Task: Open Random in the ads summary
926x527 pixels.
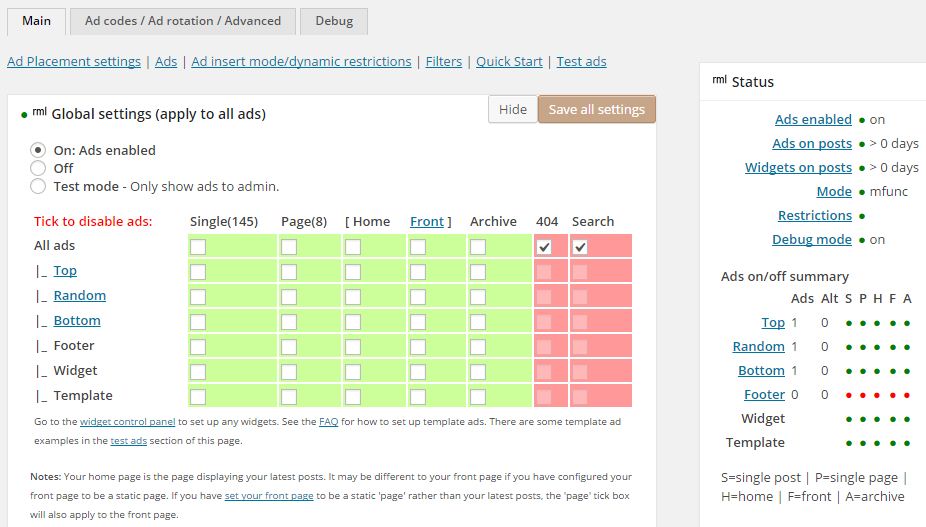Action: tap(758, 346)
